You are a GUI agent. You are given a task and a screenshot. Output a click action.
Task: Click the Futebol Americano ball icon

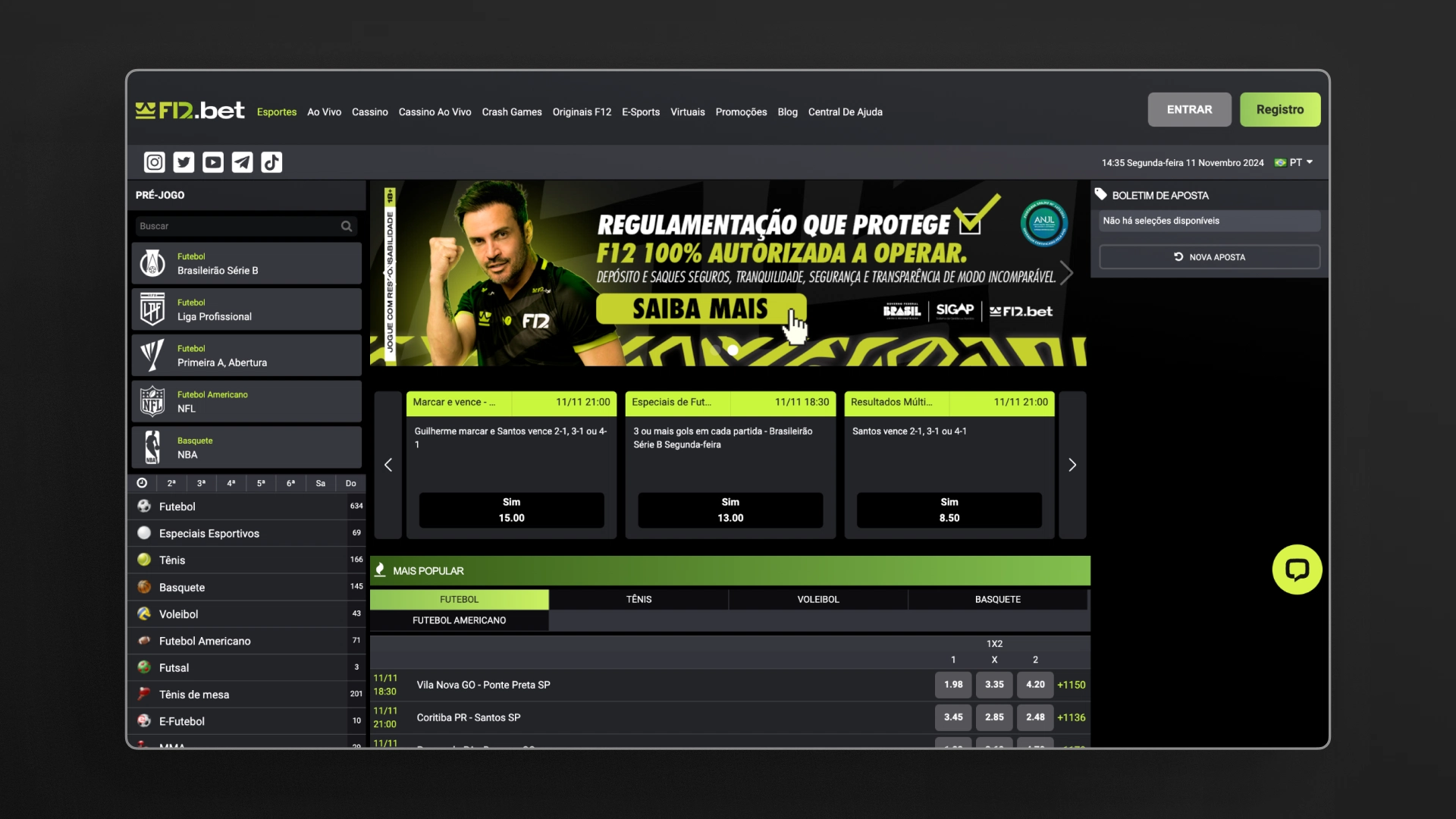[x=144, y=641]
